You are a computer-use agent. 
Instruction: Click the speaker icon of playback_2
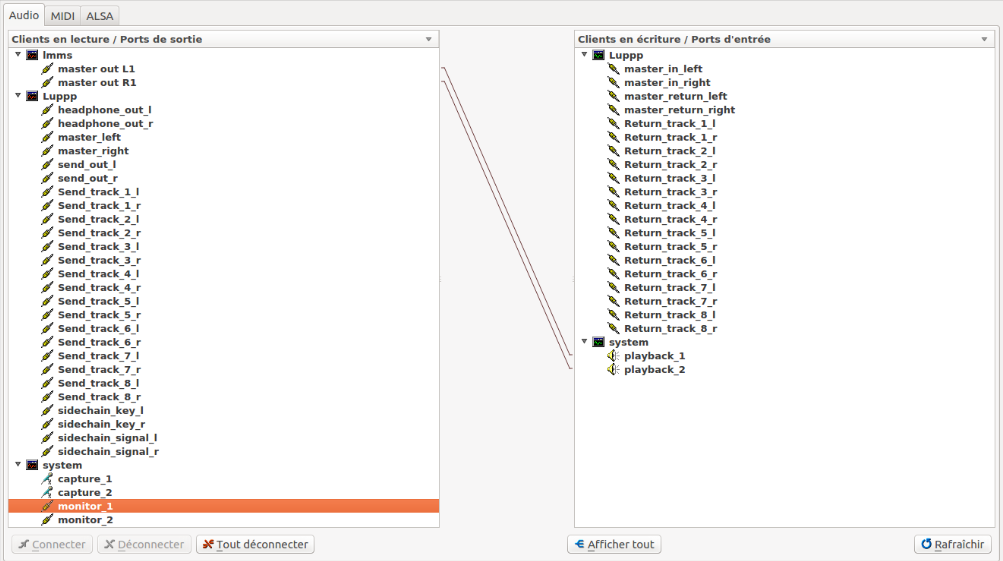point(613,370)
